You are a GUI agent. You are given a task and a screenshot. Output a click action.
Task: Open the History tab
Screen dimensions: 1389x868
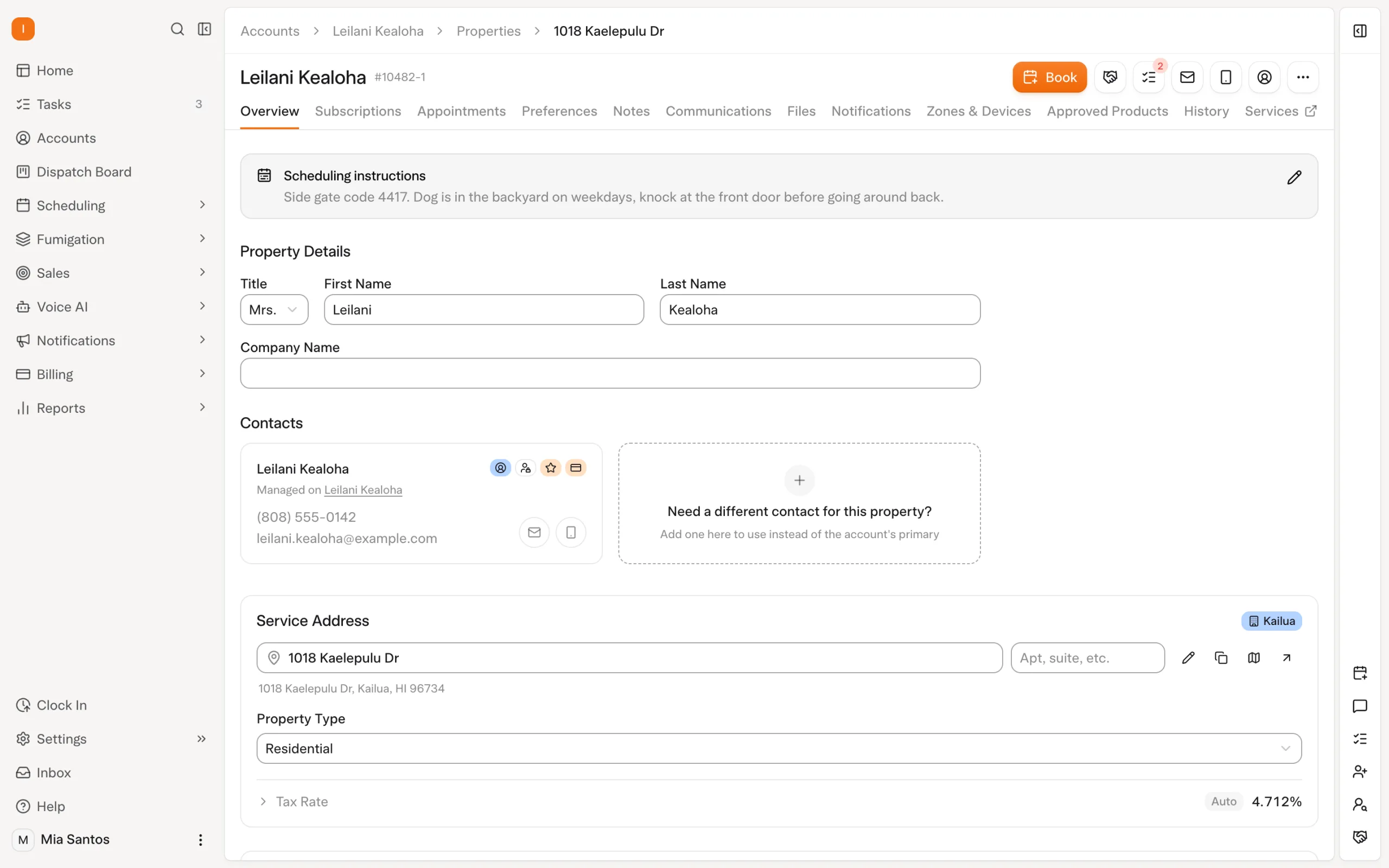pyautogui.click(x=1206, y=111)
